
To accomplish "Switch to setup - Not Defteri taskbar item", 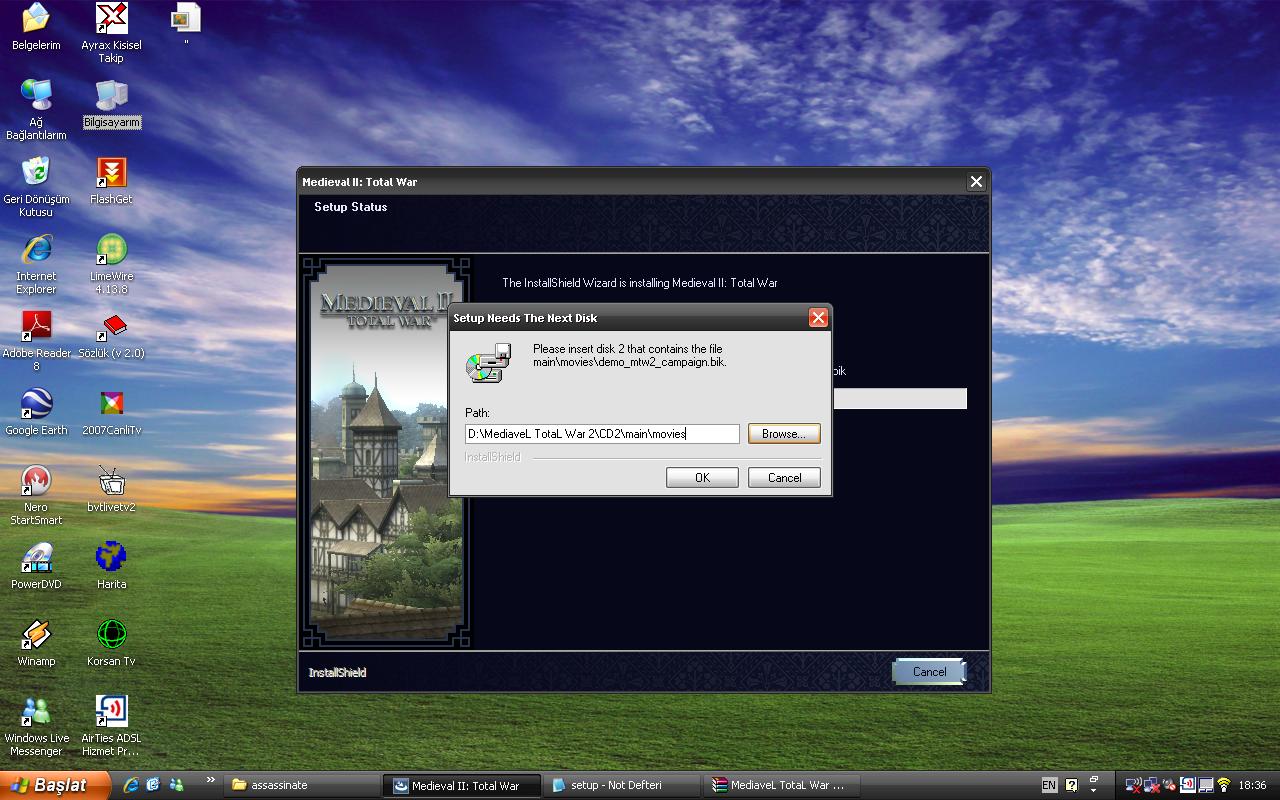I will click(622, 785).
